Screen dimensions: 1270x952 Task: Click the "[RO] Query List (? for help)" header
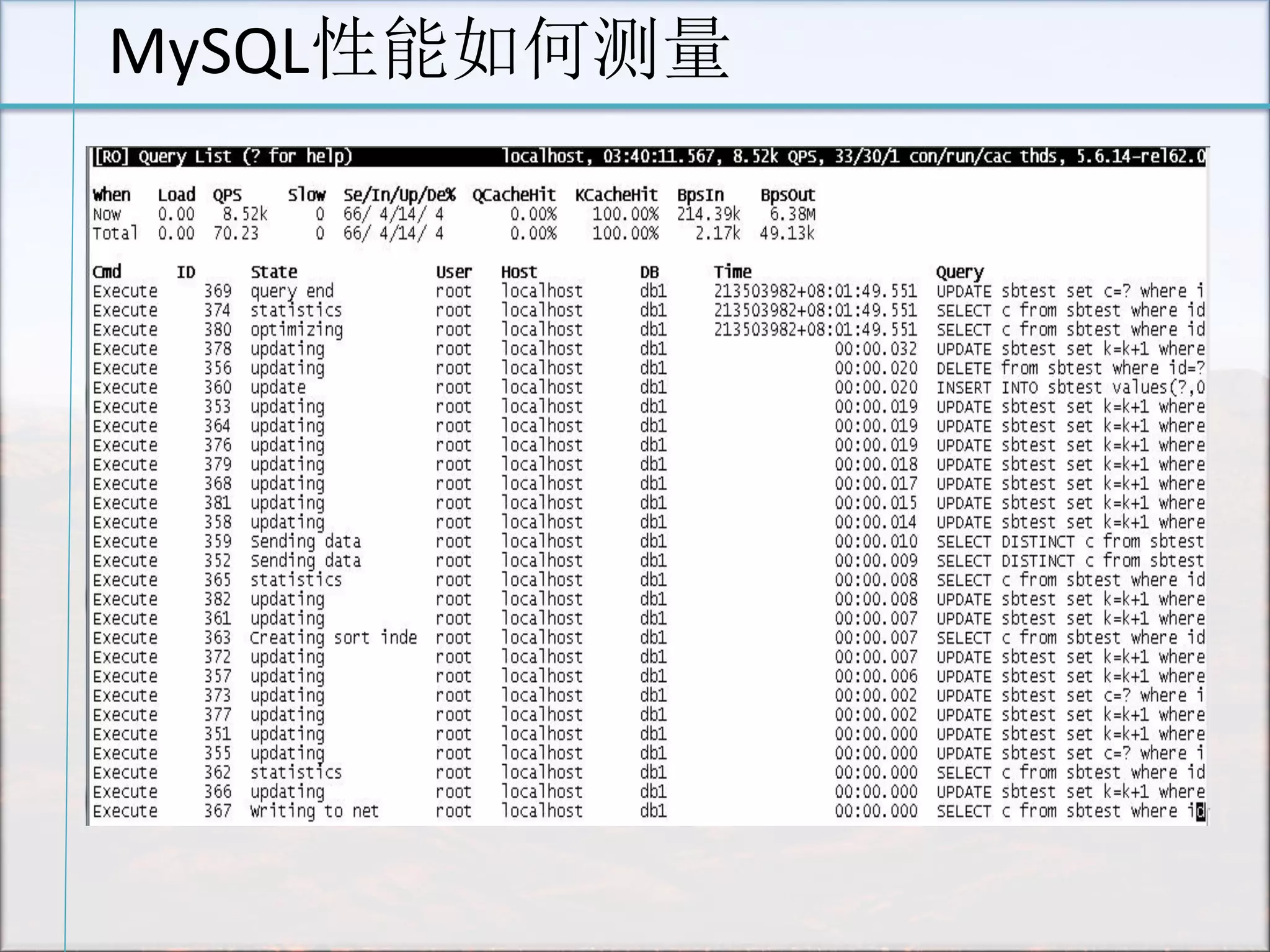[223, 157]
